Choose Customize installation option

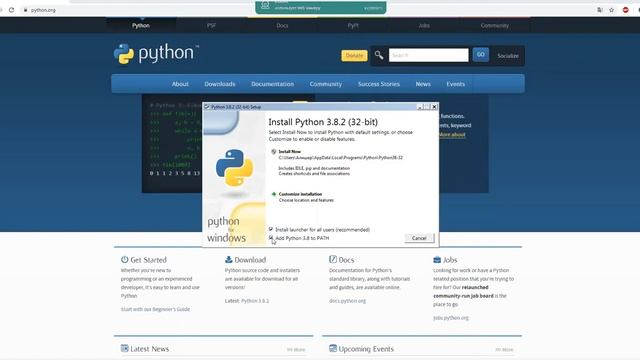click(x=300, y=194)
